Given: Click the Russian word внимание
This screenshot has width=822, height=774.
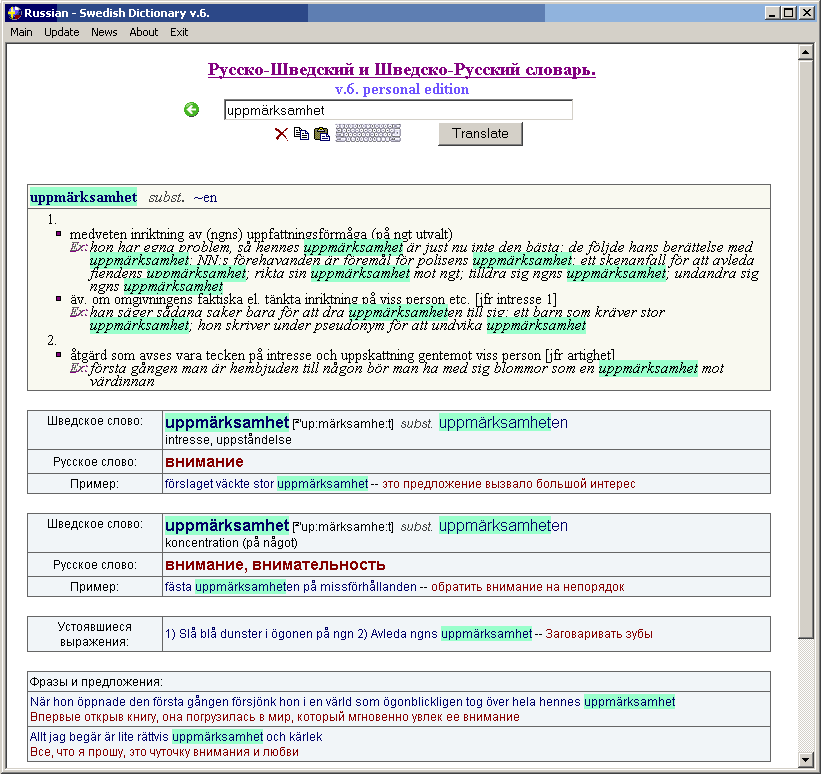Looking at the screenshot, I should point(204,462).
